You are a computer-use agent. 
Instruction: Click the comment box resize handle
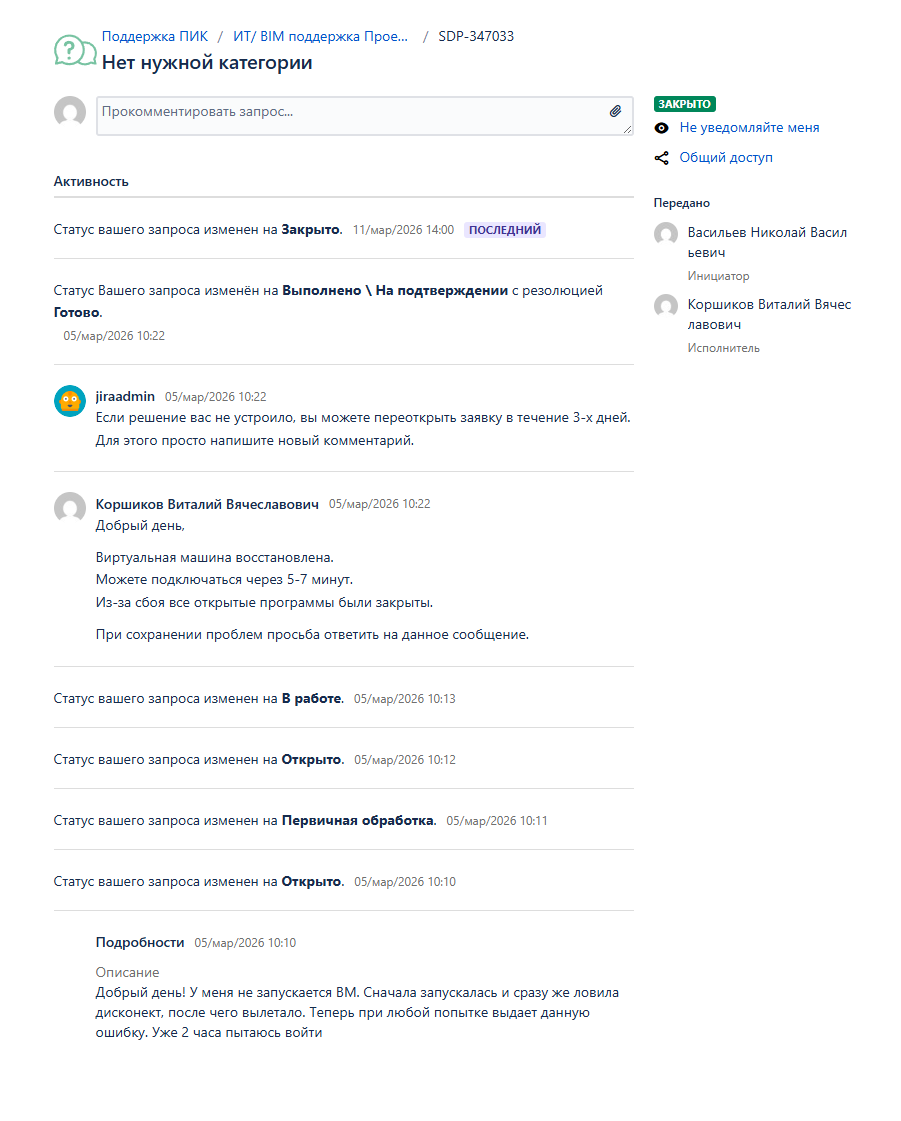pos(627,129)
